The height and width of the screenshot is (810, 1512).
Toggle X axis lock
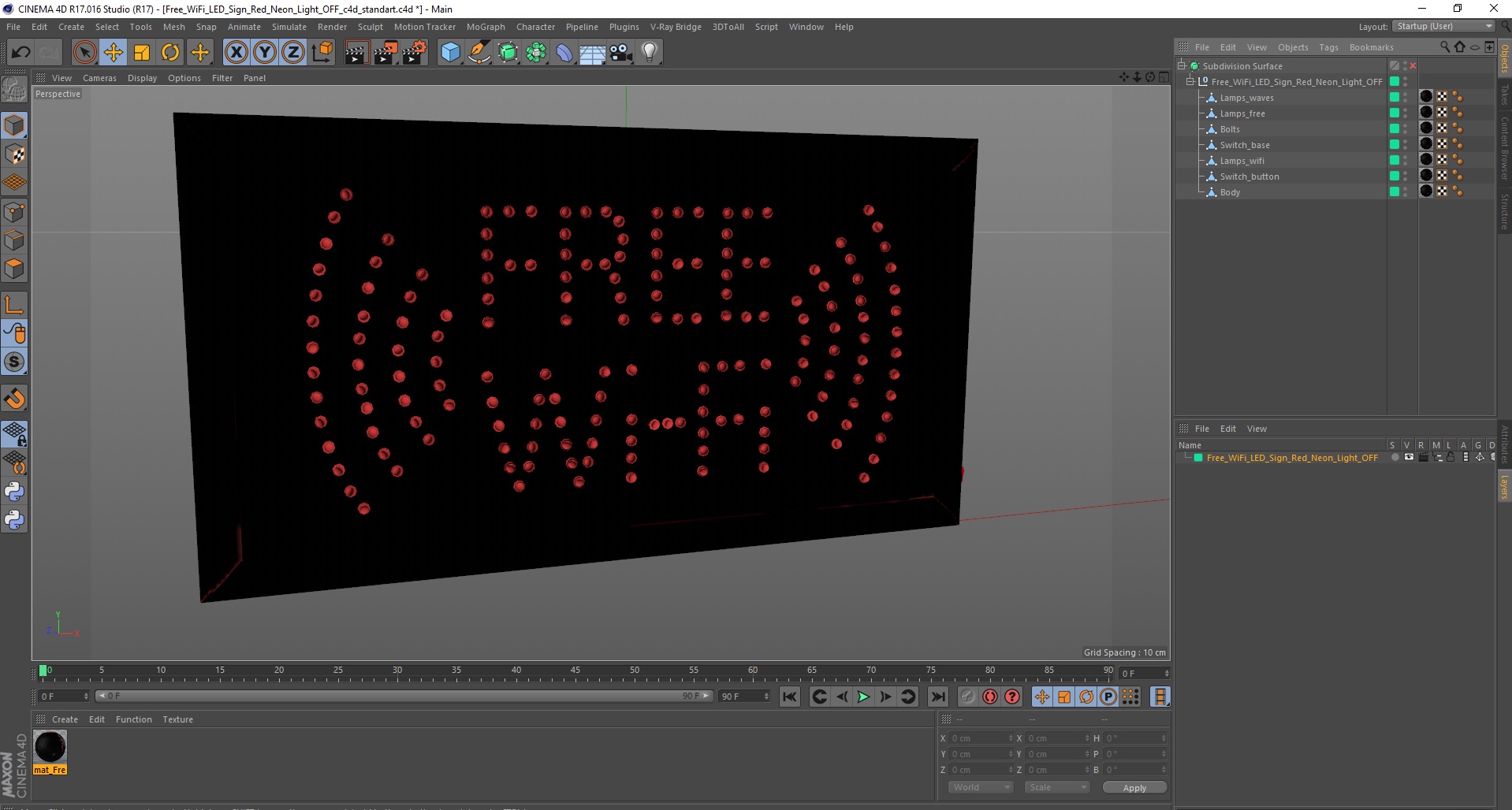pos(236,53)
